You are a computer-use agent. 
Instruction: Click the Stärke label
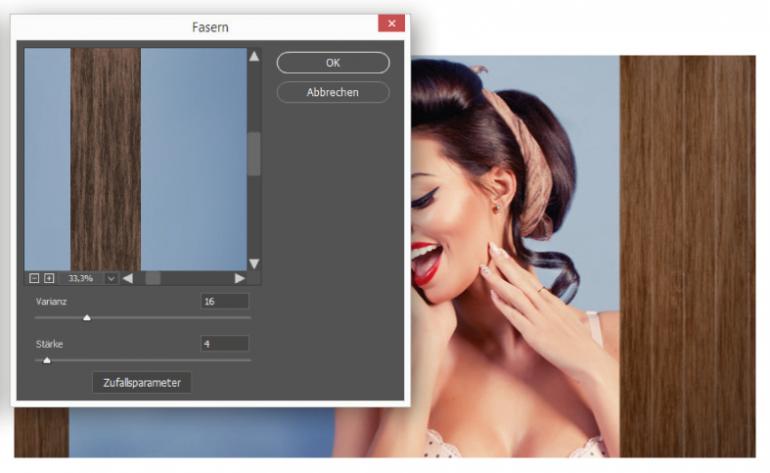pos(49,344)
